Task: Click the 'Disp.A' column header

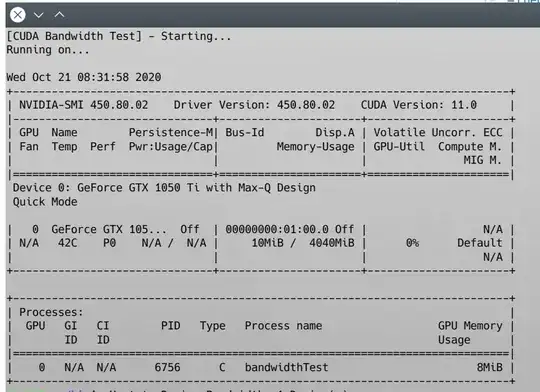Action: pyautogui.click(x=335, y=132)
